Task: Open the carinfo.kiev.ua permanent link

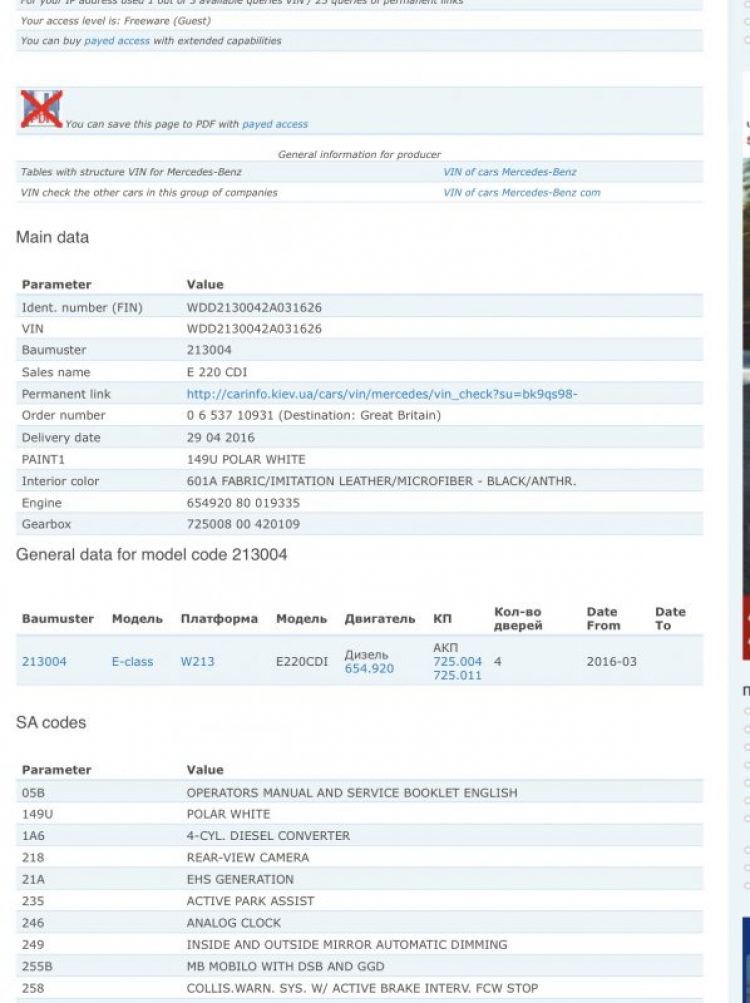Action: 382,394
